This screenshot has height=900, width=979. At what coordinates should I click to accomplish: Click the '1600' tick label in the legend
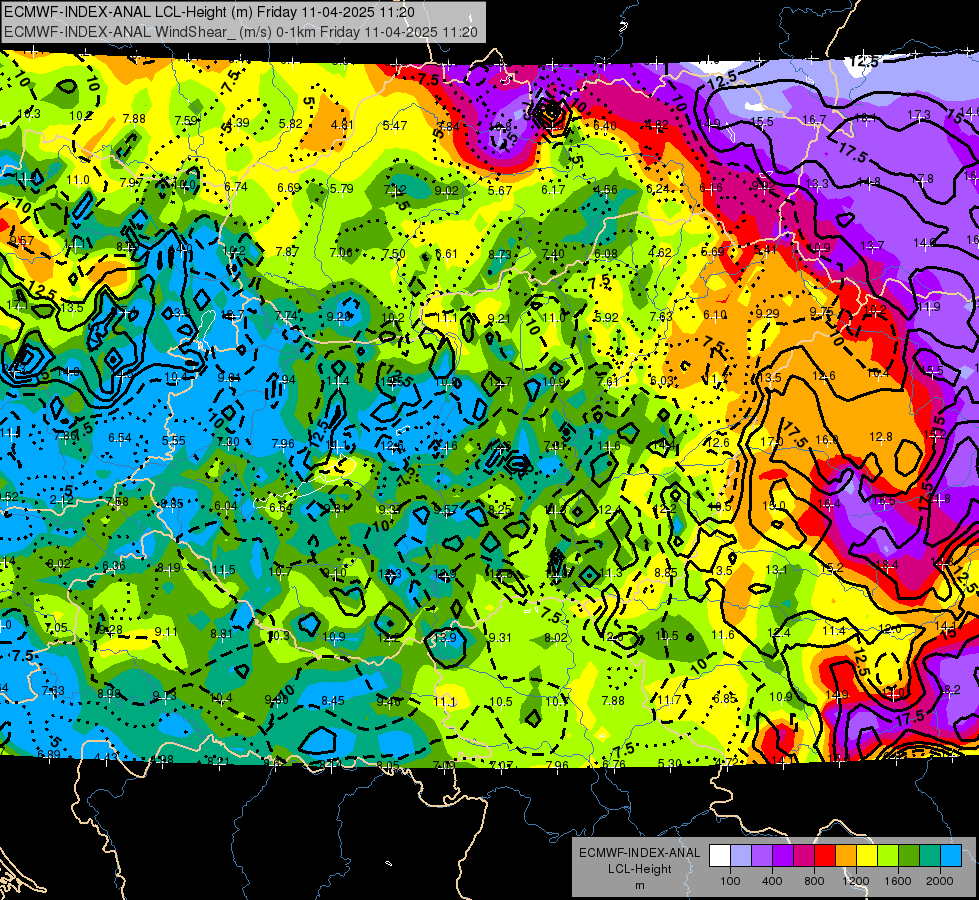point(898,881)
